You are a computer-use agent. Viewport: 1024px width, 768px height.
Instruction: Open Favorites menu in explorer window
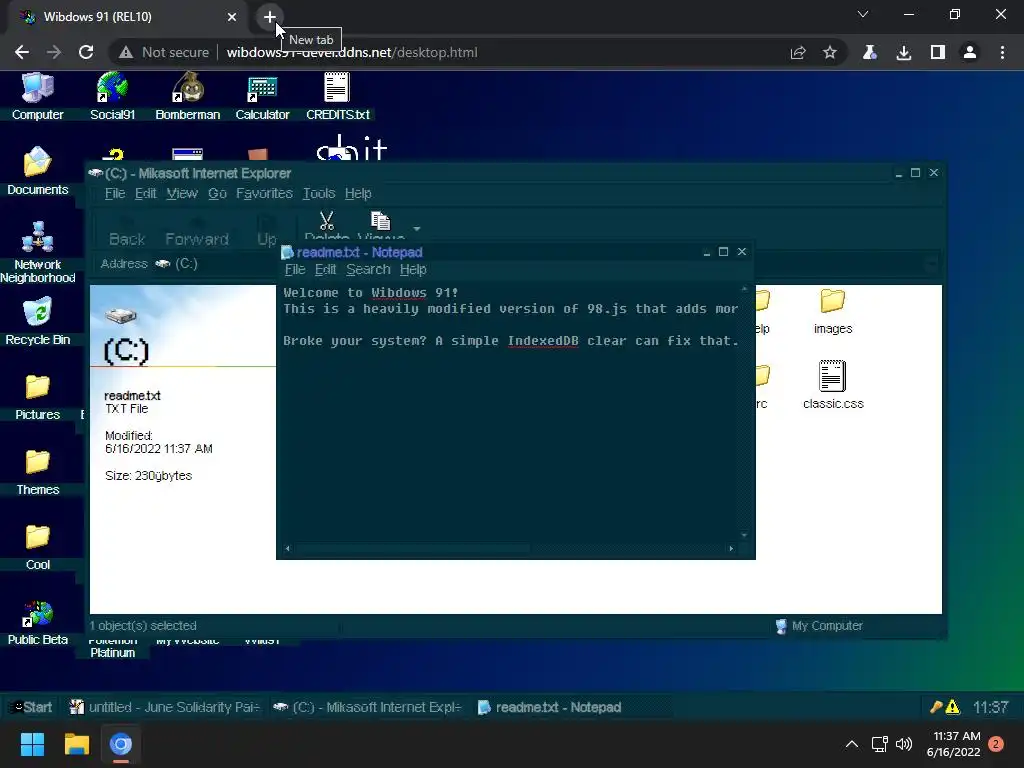tap(264, 193)
